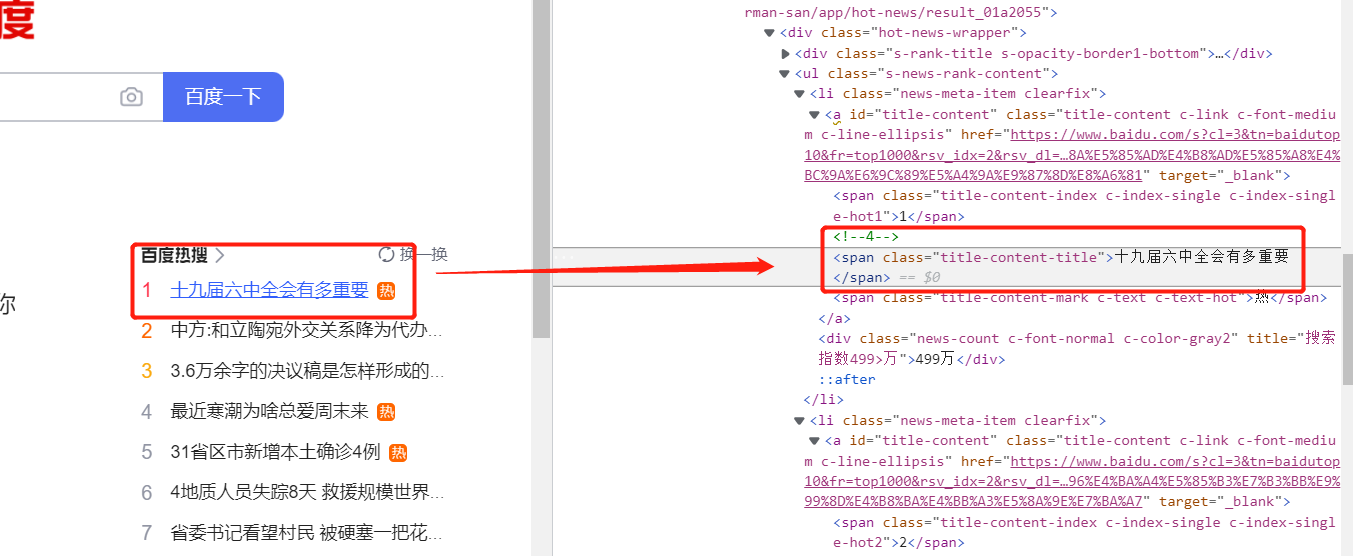This screenshot has width=1353, height=556.
Task: Collapse the div hot-news-wrapper node
Action: pyautogui.click(x=769, y=33)
